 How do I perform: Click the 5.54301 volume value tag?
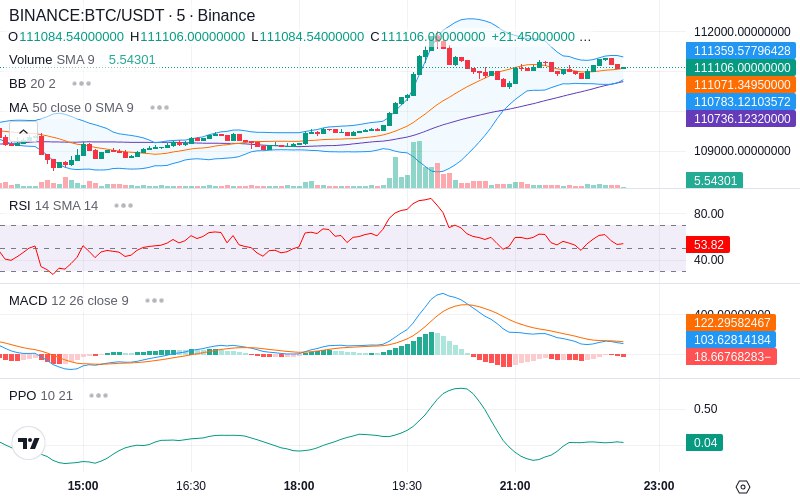[714, 180]
